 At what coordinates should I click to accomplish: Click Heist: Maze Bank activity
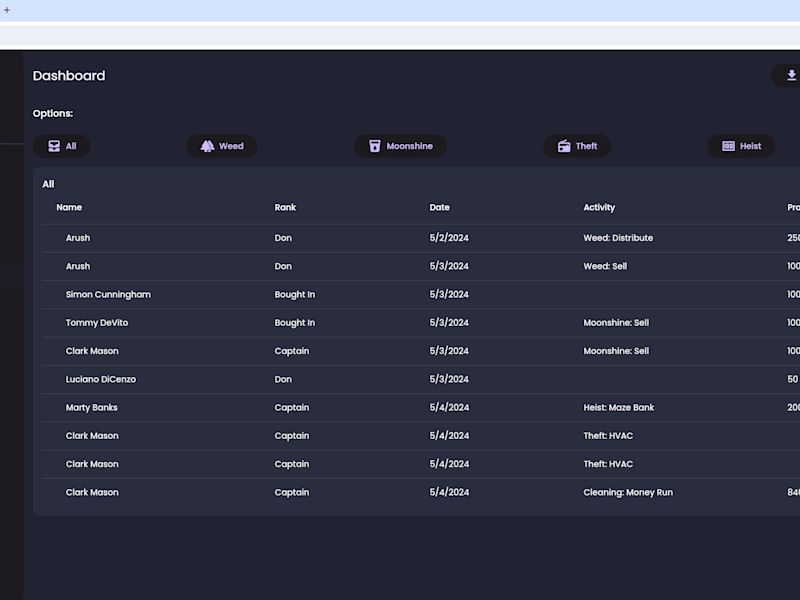point(618,408)
